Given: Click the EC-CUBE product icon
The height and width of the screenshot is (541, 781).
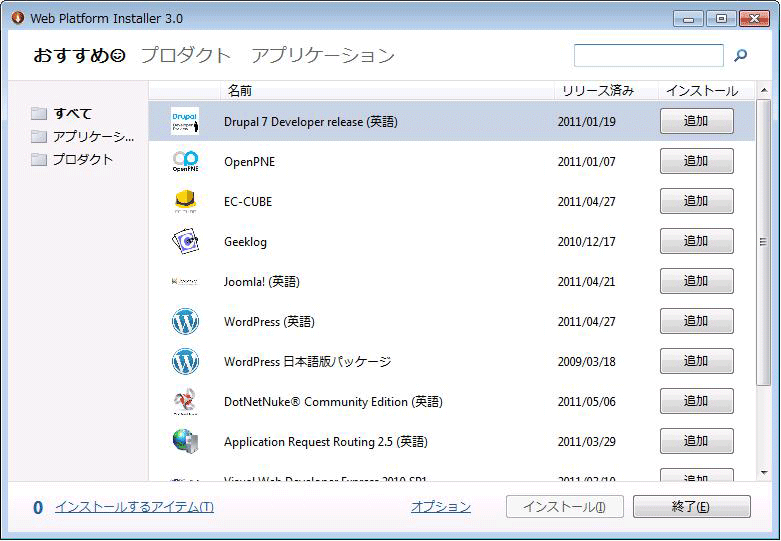Looking at the screenshot, I should click(x=185, y=201).
